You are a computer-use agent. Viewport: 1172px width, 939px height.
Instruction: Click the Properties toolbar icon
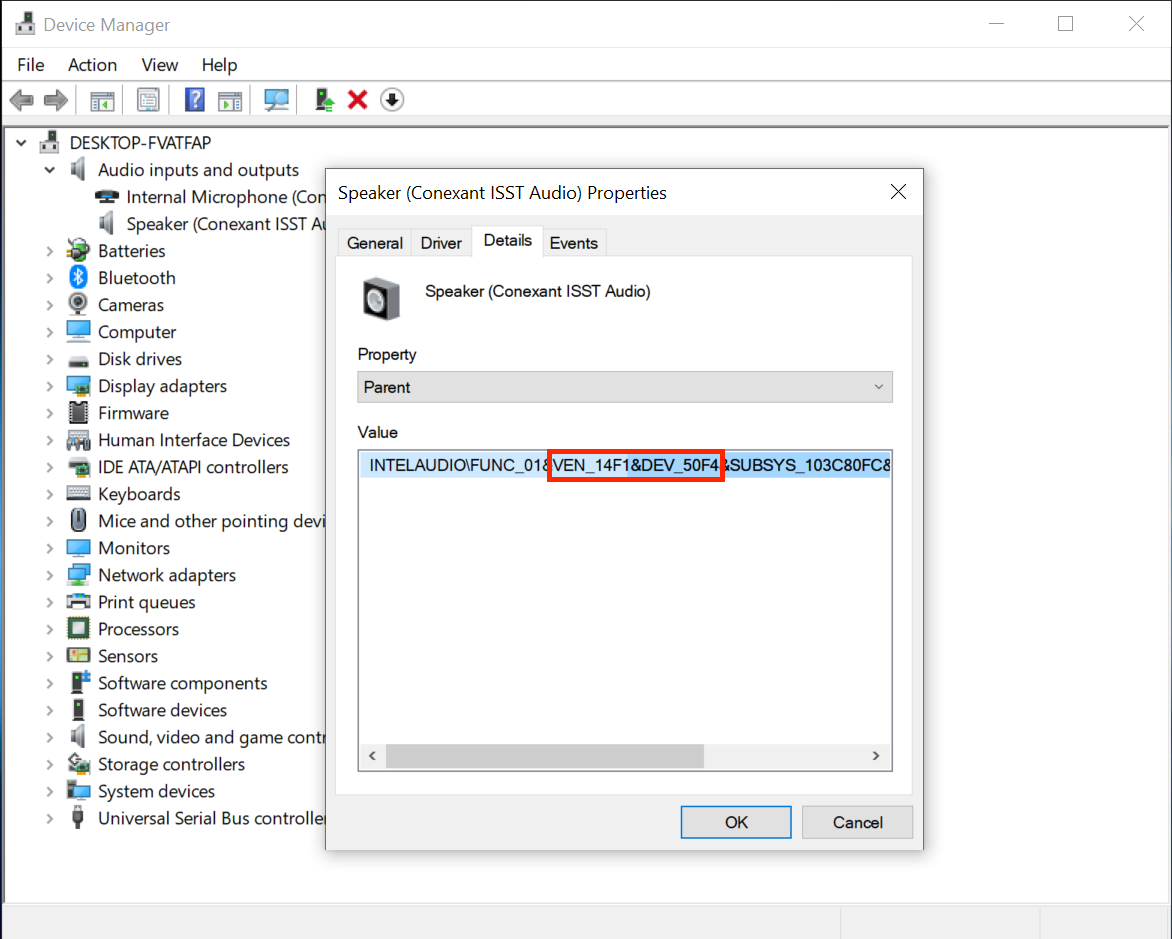pyautogui.click(x=148, y=100)
